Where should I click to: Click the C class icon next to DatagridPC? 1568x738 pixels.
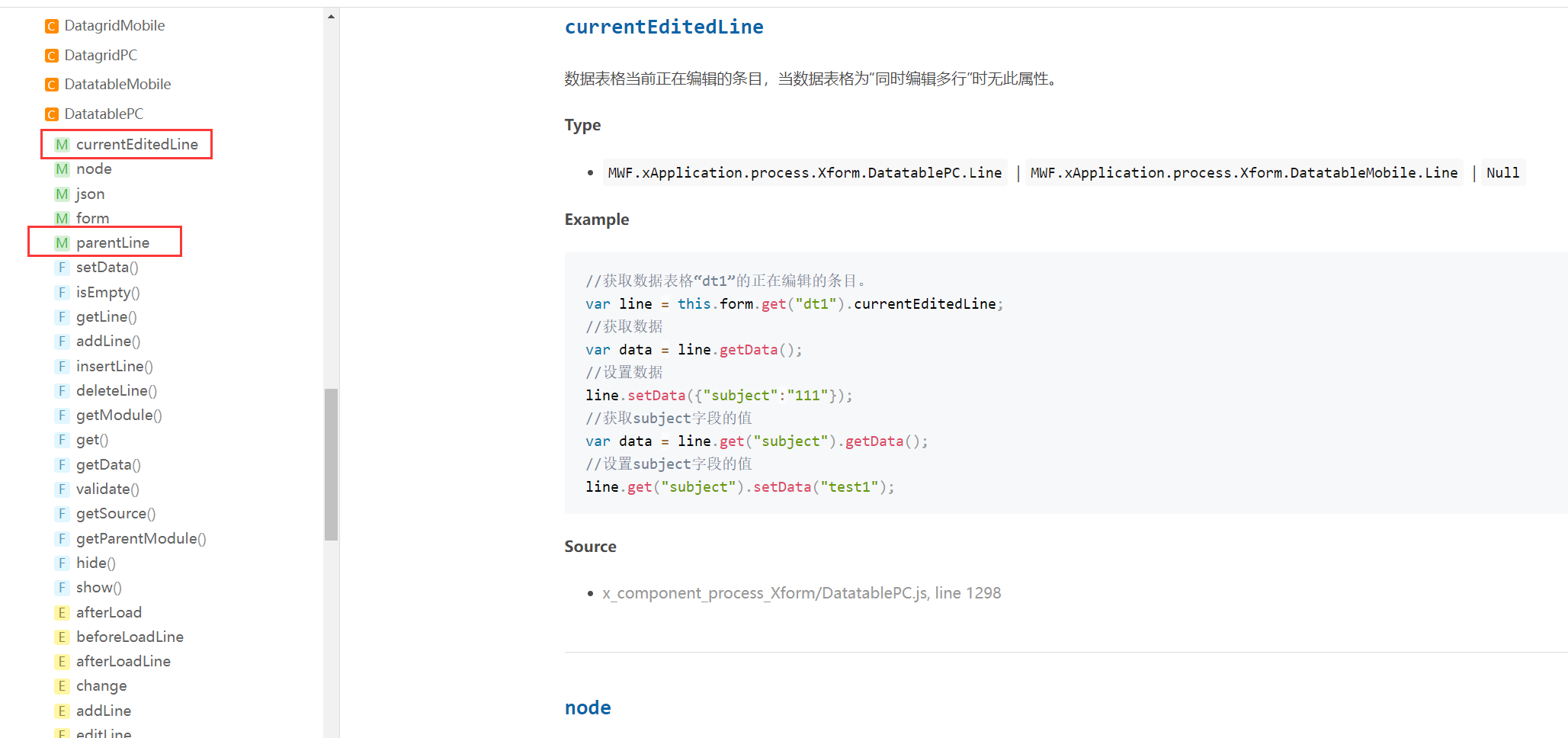[52, 56]
